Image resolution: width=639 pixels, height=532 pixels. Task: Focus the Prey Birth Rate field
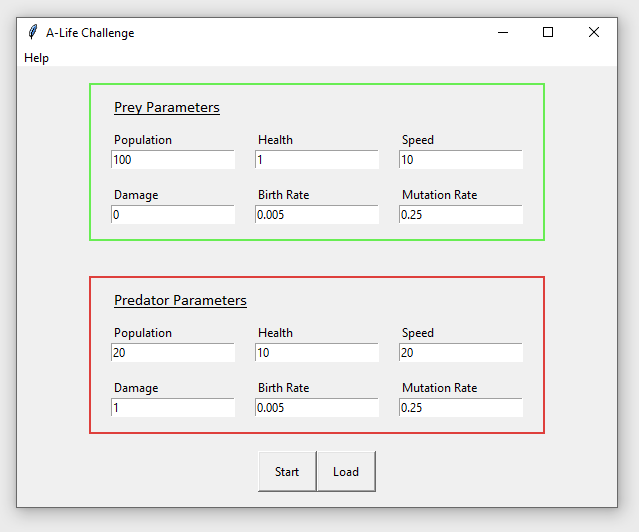click(317, 215)
